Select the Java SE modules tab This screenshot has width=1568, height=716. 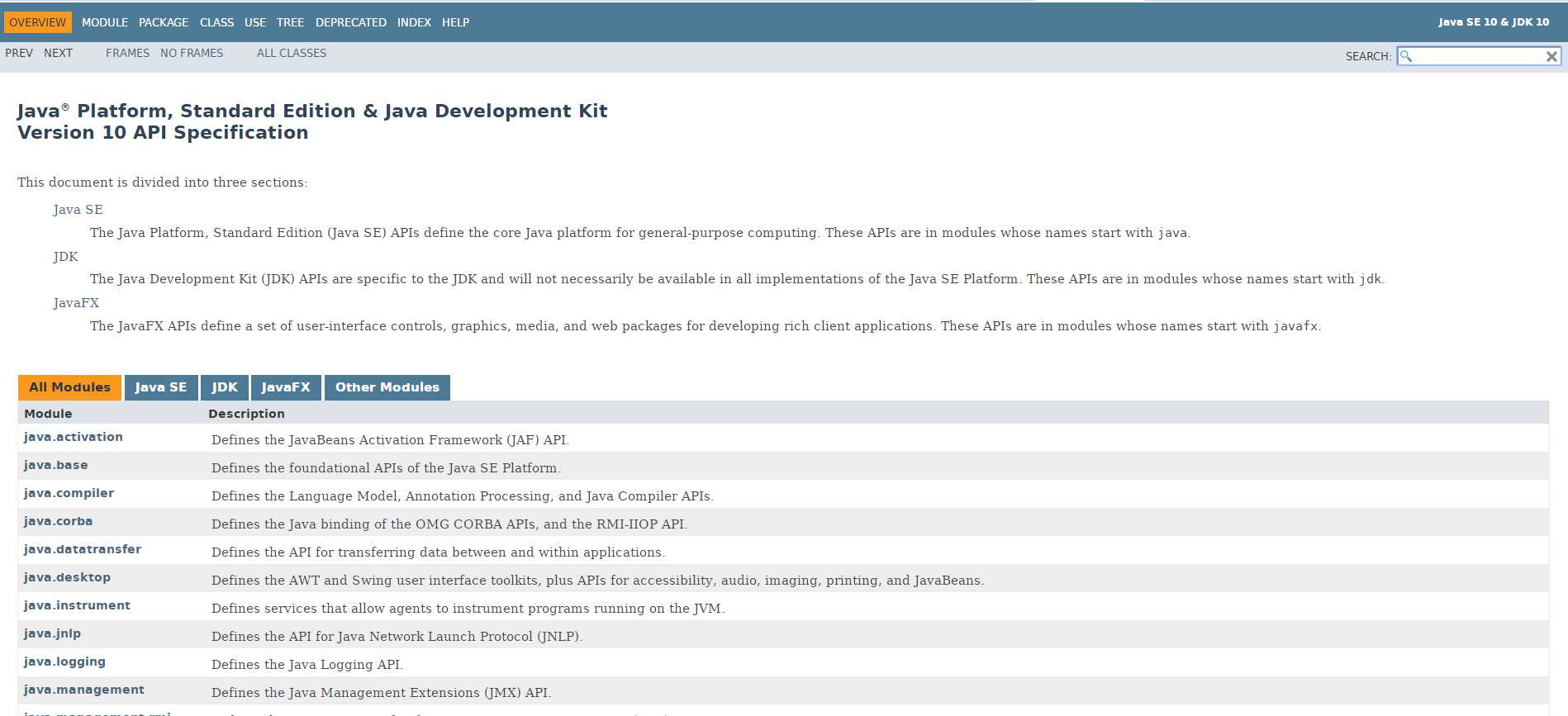[161, 387]
